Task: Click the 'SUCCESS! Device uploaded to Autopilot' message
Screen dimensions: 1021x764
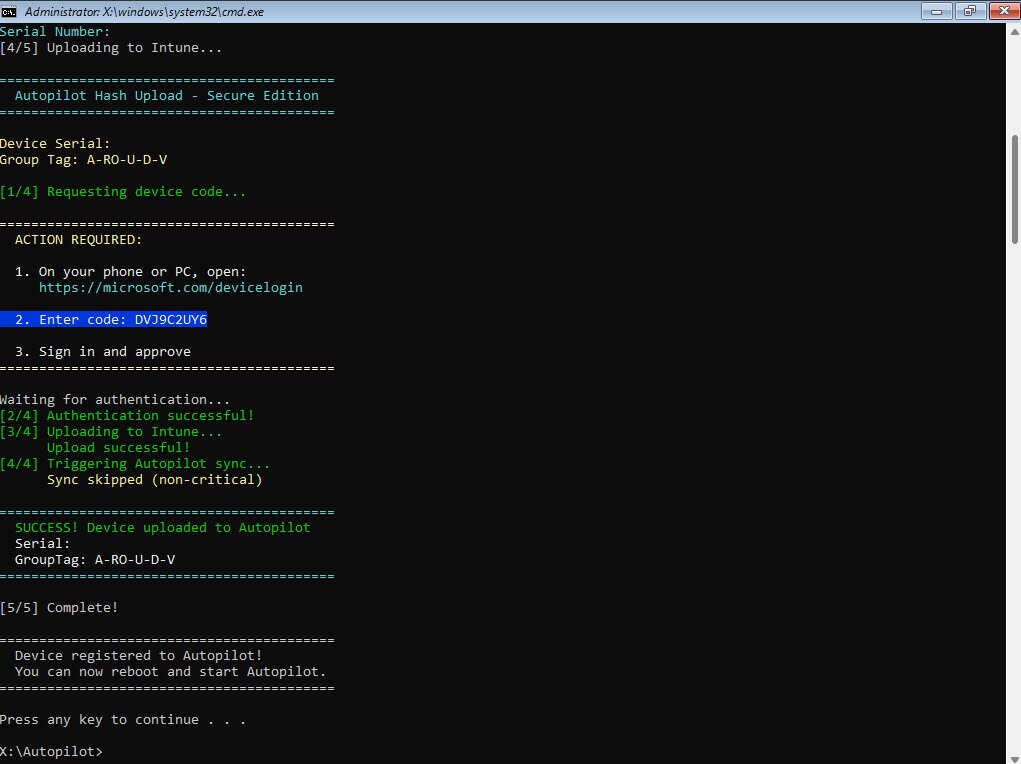Action: pyautogui.click(x=162, y=528)
